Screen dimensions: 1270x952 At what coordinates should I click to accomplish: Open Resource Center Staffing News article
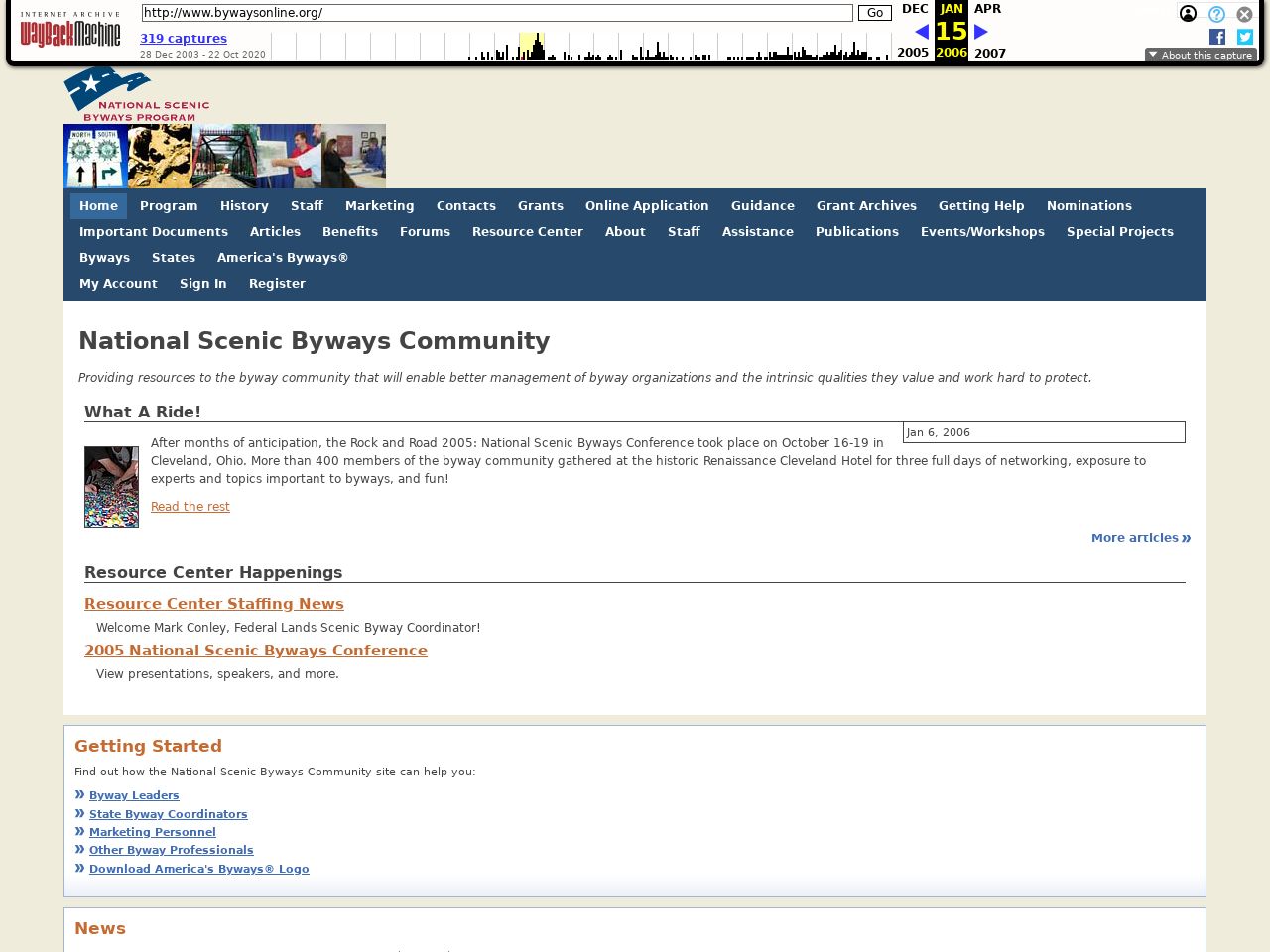coord(213,604)
